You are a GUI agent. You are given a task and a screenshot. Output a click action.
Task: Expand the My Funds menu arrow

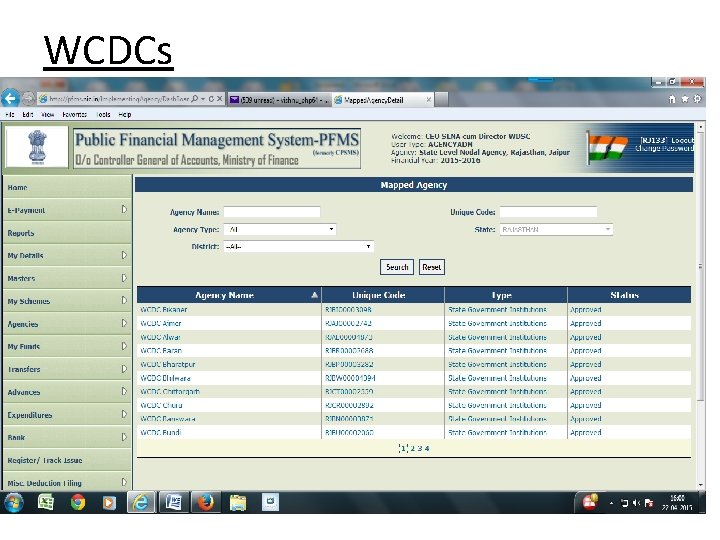124,346
